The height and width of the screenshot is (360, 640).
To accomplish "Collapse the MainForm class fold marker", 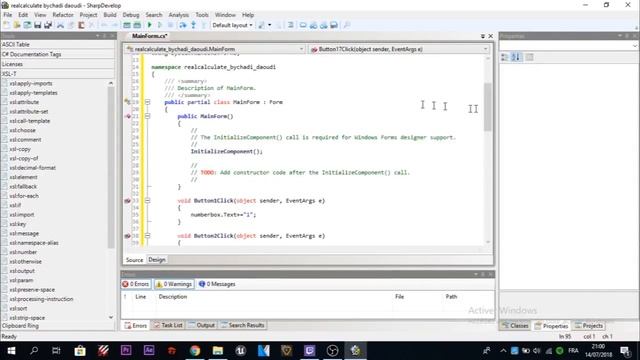I will point(148,102).
